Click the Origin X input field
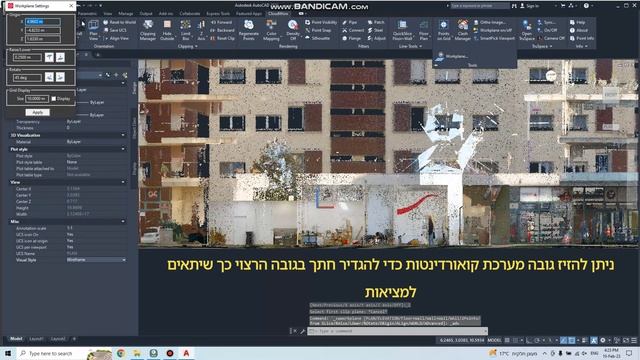The height and width of the screenshot is (360, 640). click(42, 22)
